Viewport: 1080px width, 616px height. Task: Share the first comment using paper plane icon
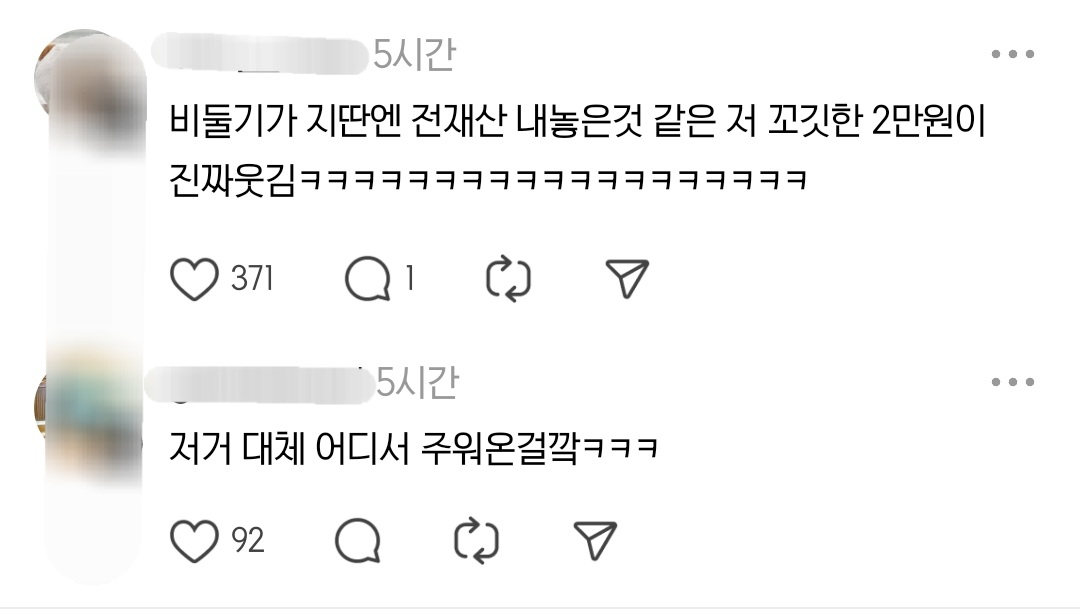coord(627,278)
